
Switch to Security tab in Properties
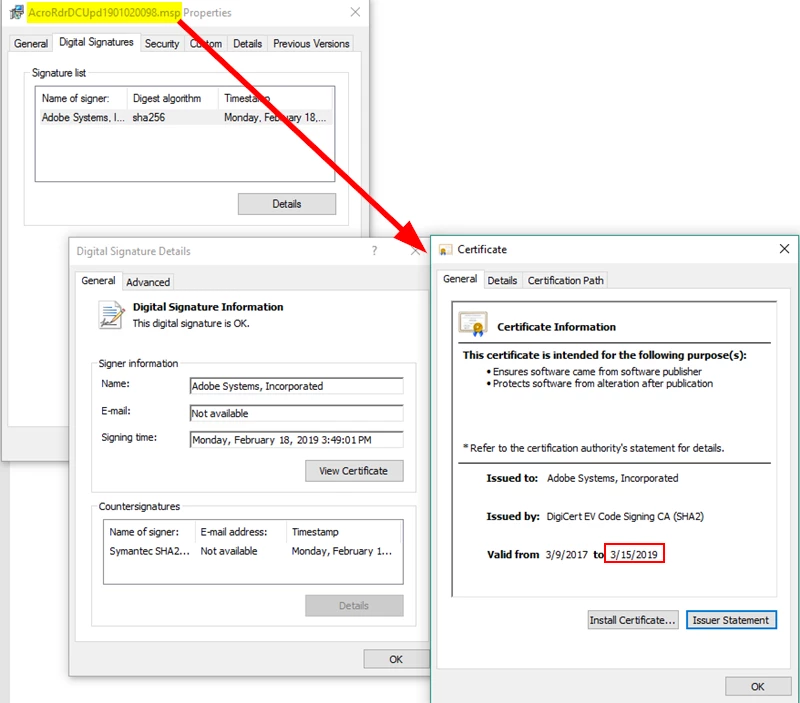[x=162, y=44]
